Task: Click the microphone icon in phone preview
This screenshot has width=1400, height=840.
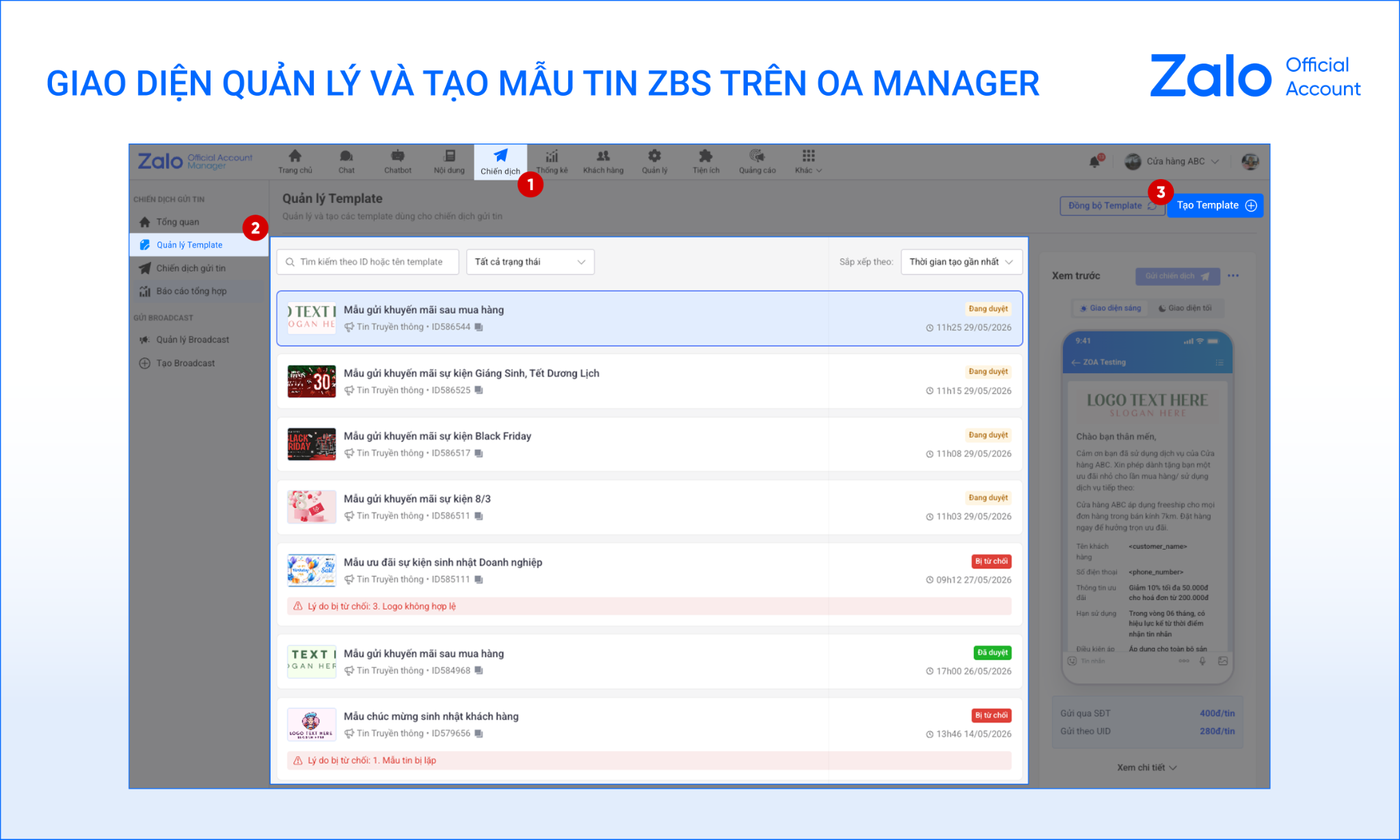Action: (x=1202, y=661)
